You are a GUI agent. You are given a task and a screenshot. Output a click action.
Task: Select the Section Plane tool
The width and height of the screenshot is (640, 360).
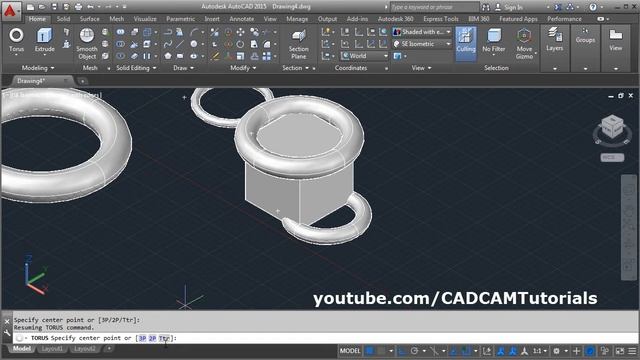[x=298, y=44]
